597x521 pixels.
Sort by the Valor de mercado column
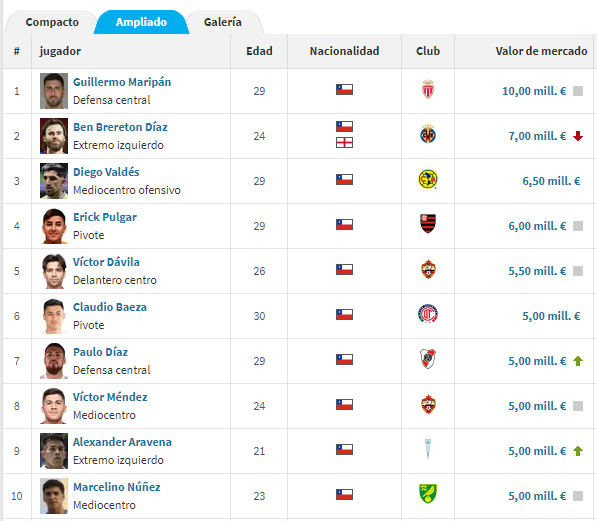[x=541, y=51]
